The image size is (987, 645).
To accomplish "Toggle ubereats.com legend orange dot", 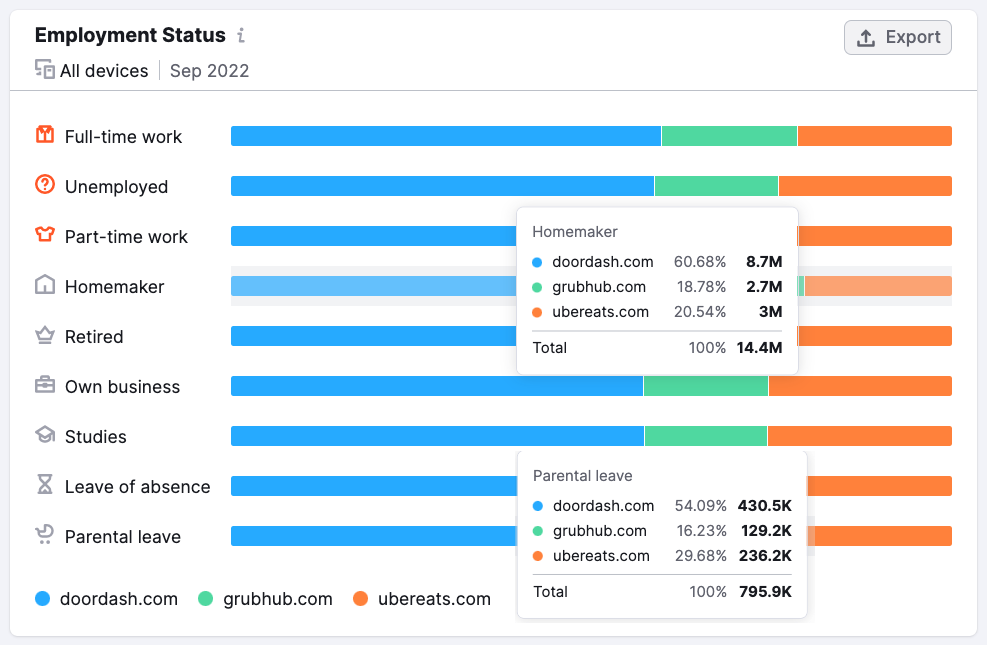I will point(360,598).
